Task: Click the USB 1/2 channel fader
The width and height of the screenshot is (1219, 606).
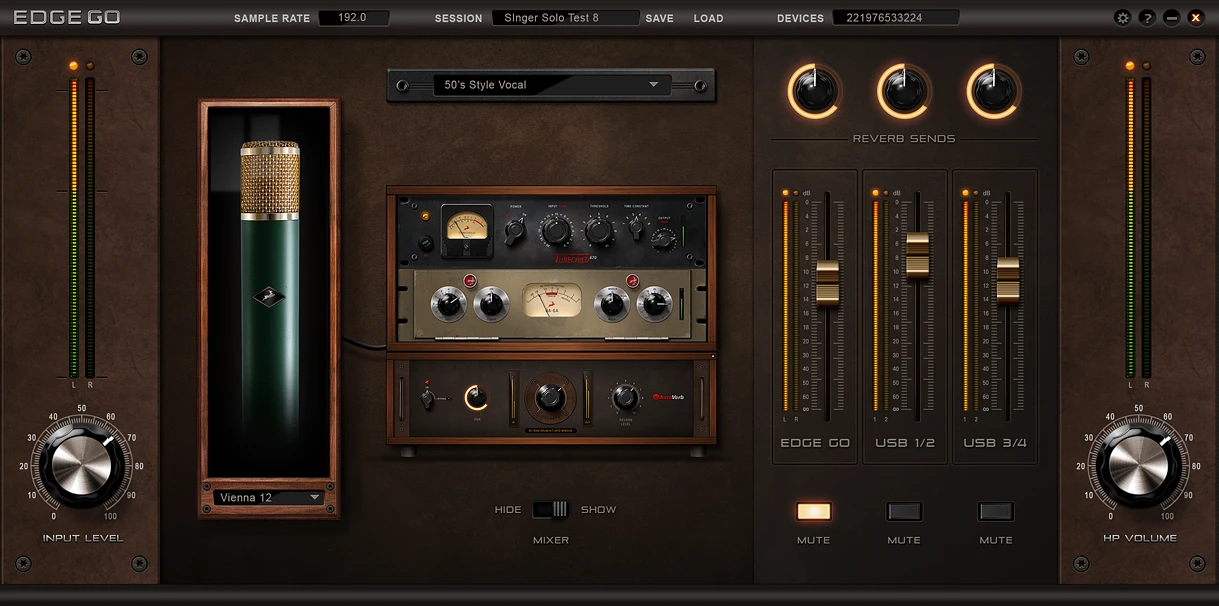Action: [917, 253]
